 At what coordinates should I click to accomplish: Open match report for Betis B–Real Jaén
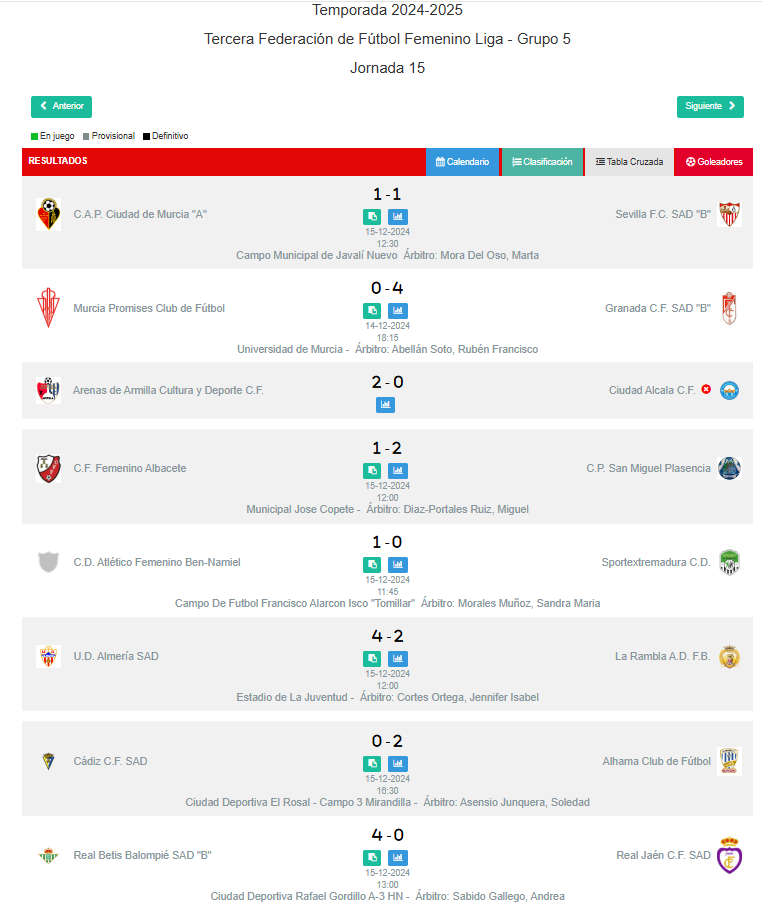tap(372, 858)
